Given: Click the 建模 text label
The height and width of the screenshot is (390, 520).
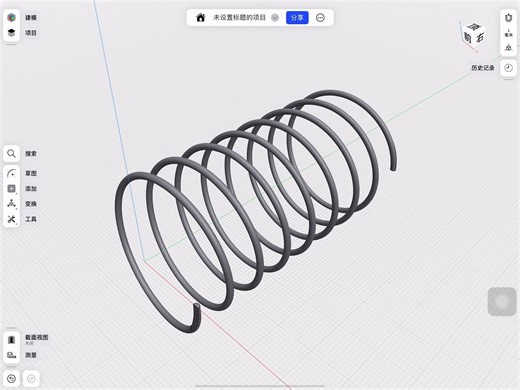Looking at the screenshot, I should click(31, 17).
